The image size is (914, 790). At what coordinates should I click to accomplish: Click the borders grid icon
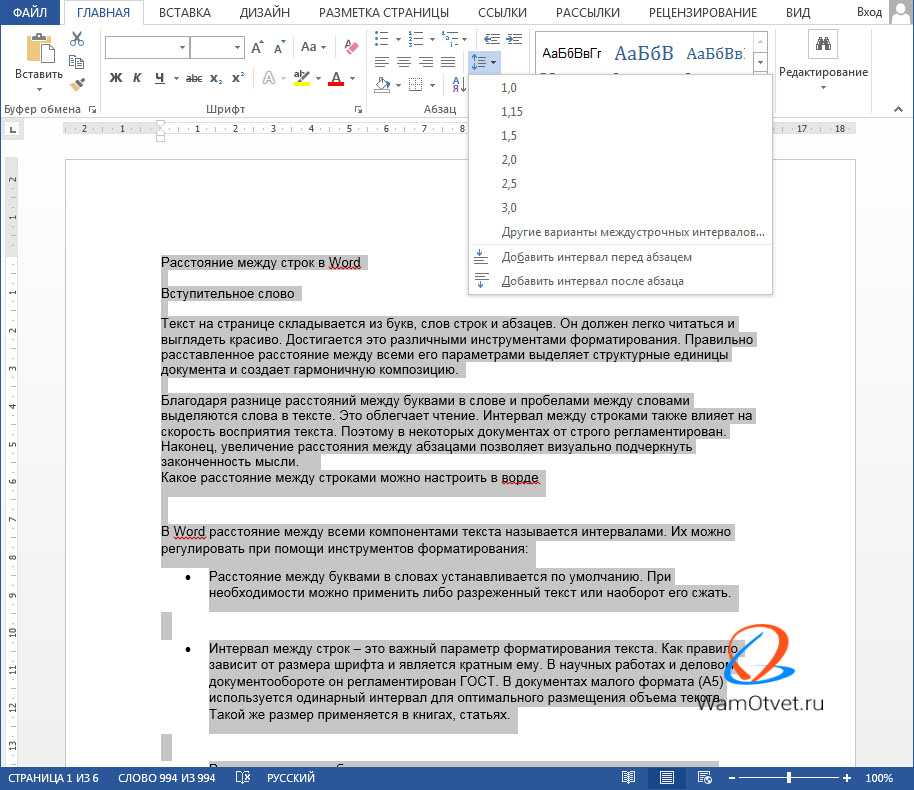(x=416, y=85)
